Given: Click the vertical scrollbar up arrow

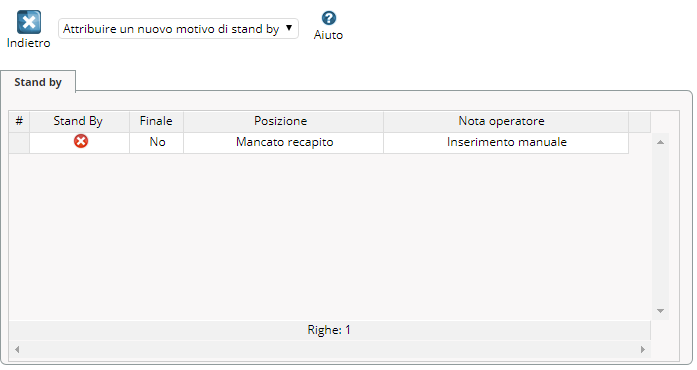Looking at the screenshot, I should click(661, 142).
